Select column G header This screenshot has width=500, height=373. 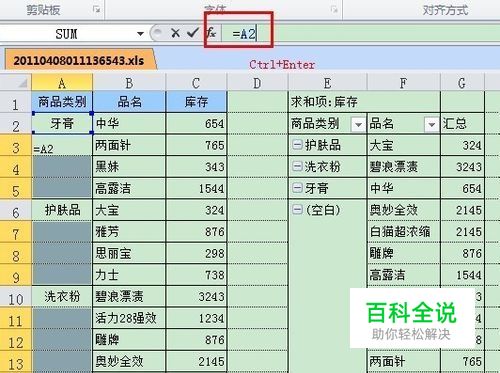coord(462,82)
